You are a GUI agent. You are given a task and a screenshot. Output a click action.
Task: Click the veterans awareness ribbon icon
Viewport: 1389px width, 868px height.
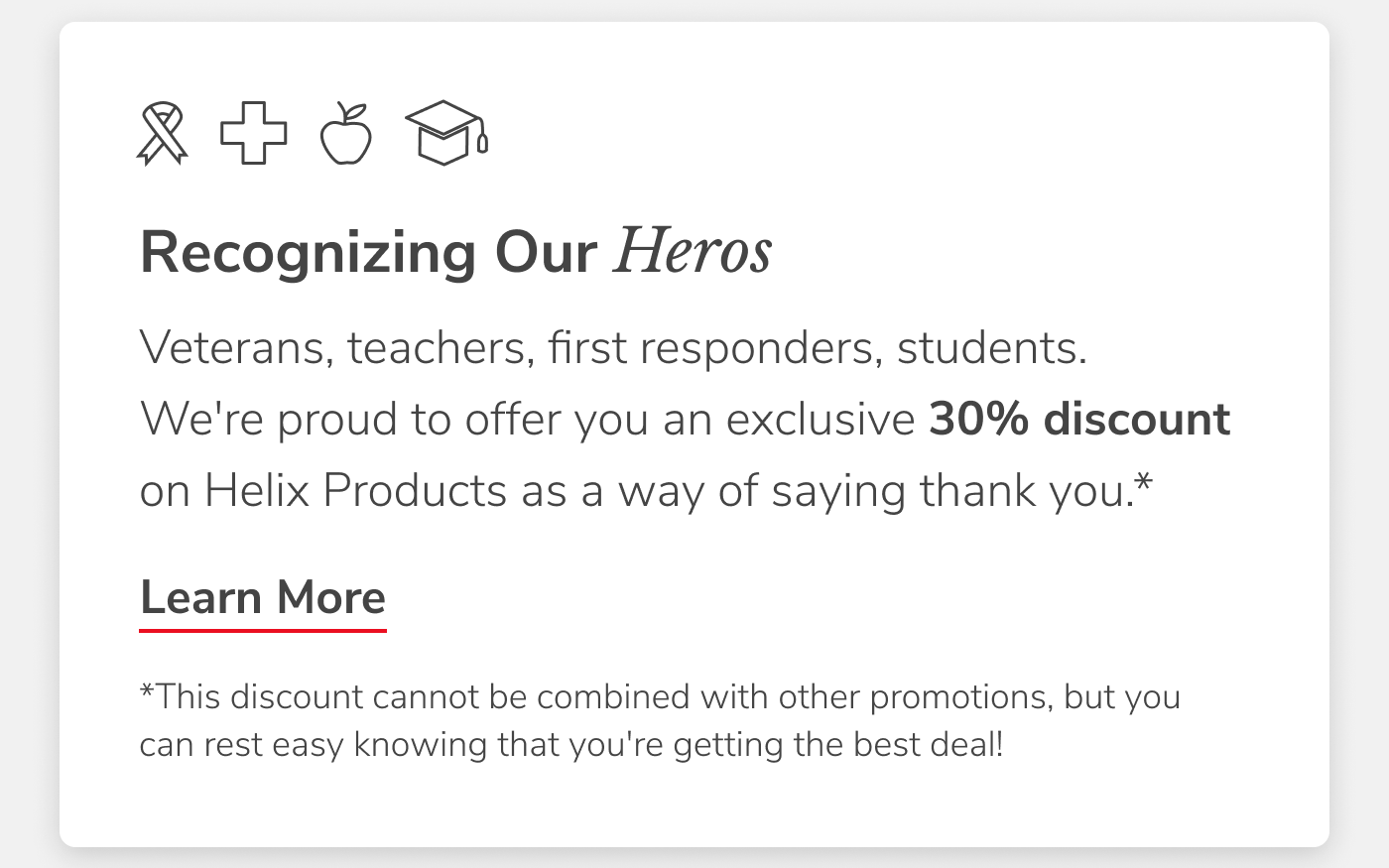(162, 134)
